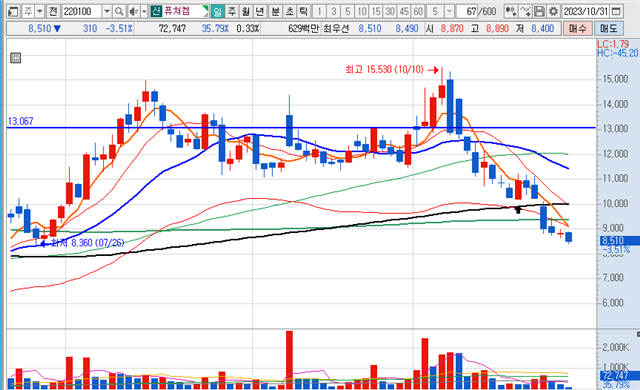This screenshot has width=640, height=390.
Task: Select the 10 interval button
Action: (362, 11)
